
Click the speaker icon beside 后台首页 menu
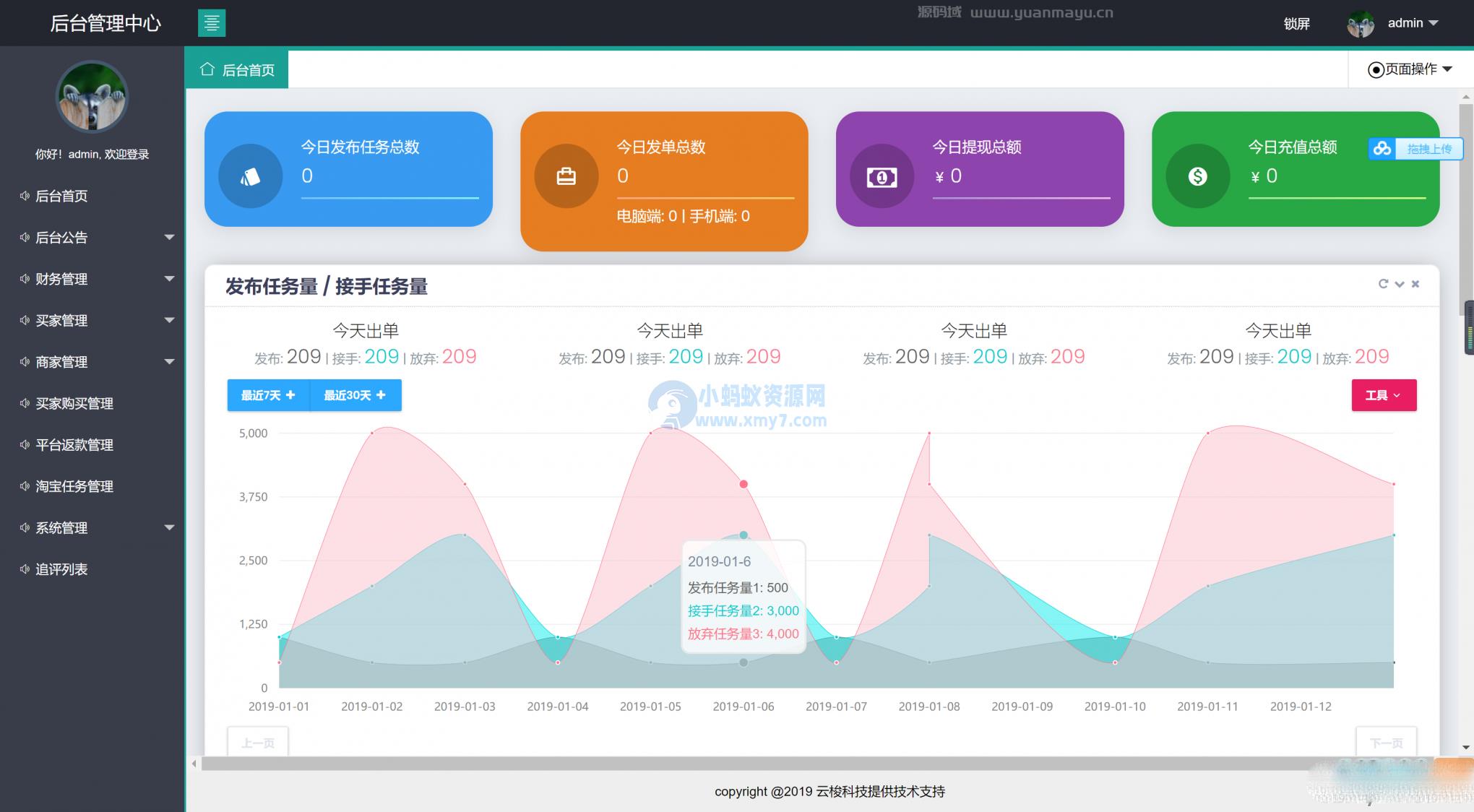(25, 196)
